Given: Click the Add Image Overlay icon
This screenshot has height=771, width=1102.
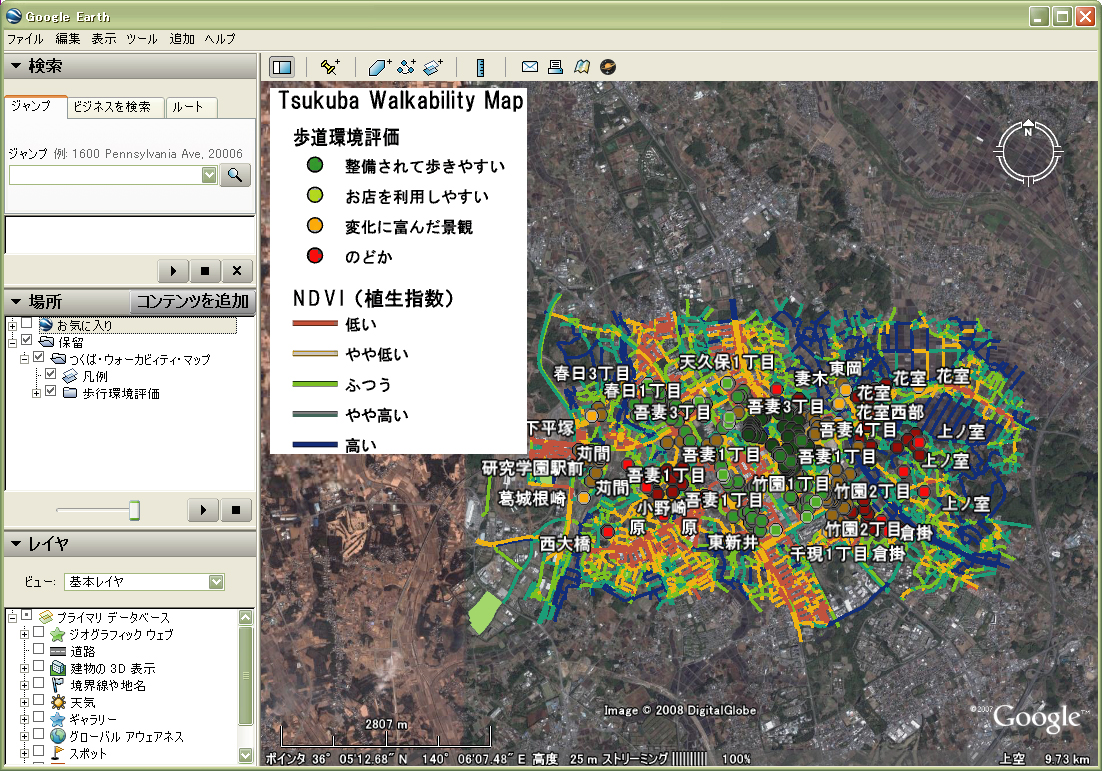Looking at the screenshot, I should pos(433,67).
